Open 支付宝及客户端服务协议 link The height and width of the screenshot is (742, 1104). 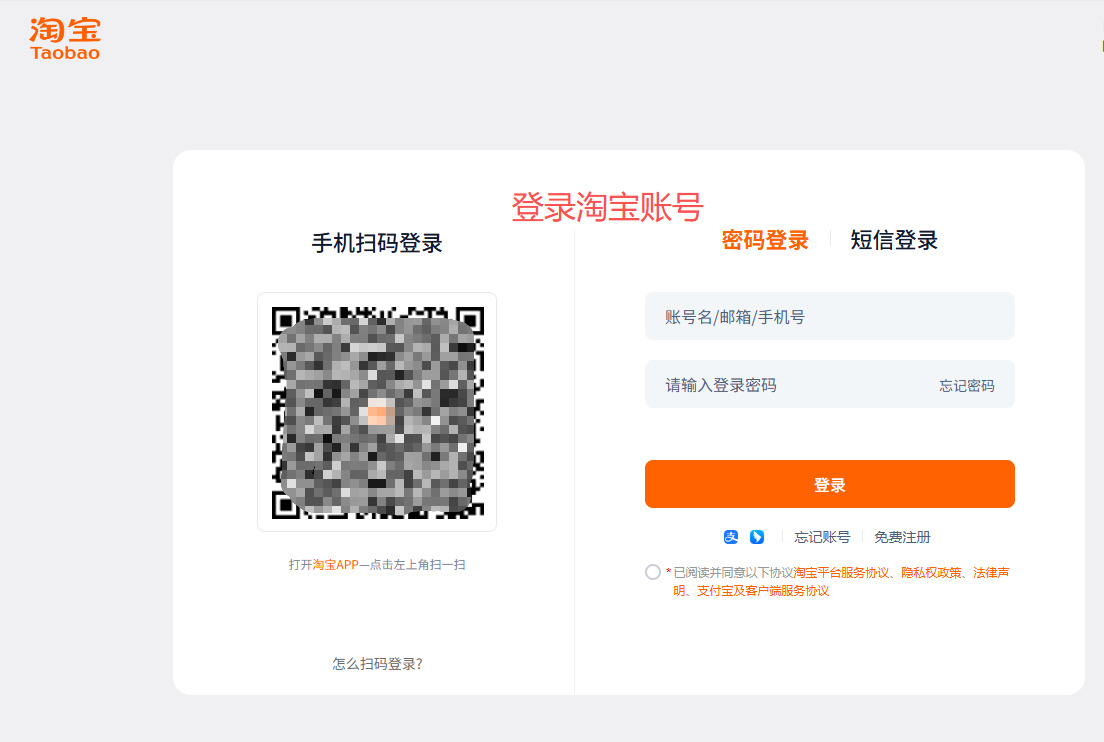point(763,591)
